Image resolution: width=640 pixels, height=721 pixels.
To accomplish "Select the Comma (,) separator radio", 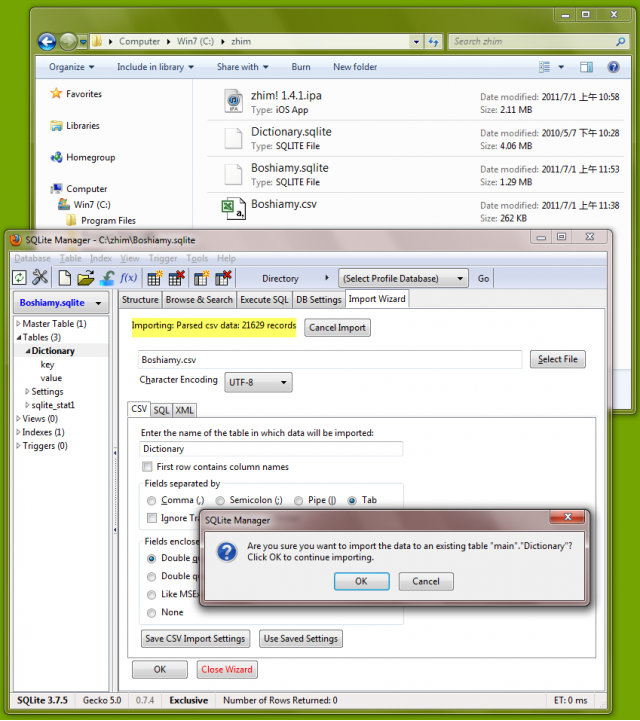I will coord(151,500).
